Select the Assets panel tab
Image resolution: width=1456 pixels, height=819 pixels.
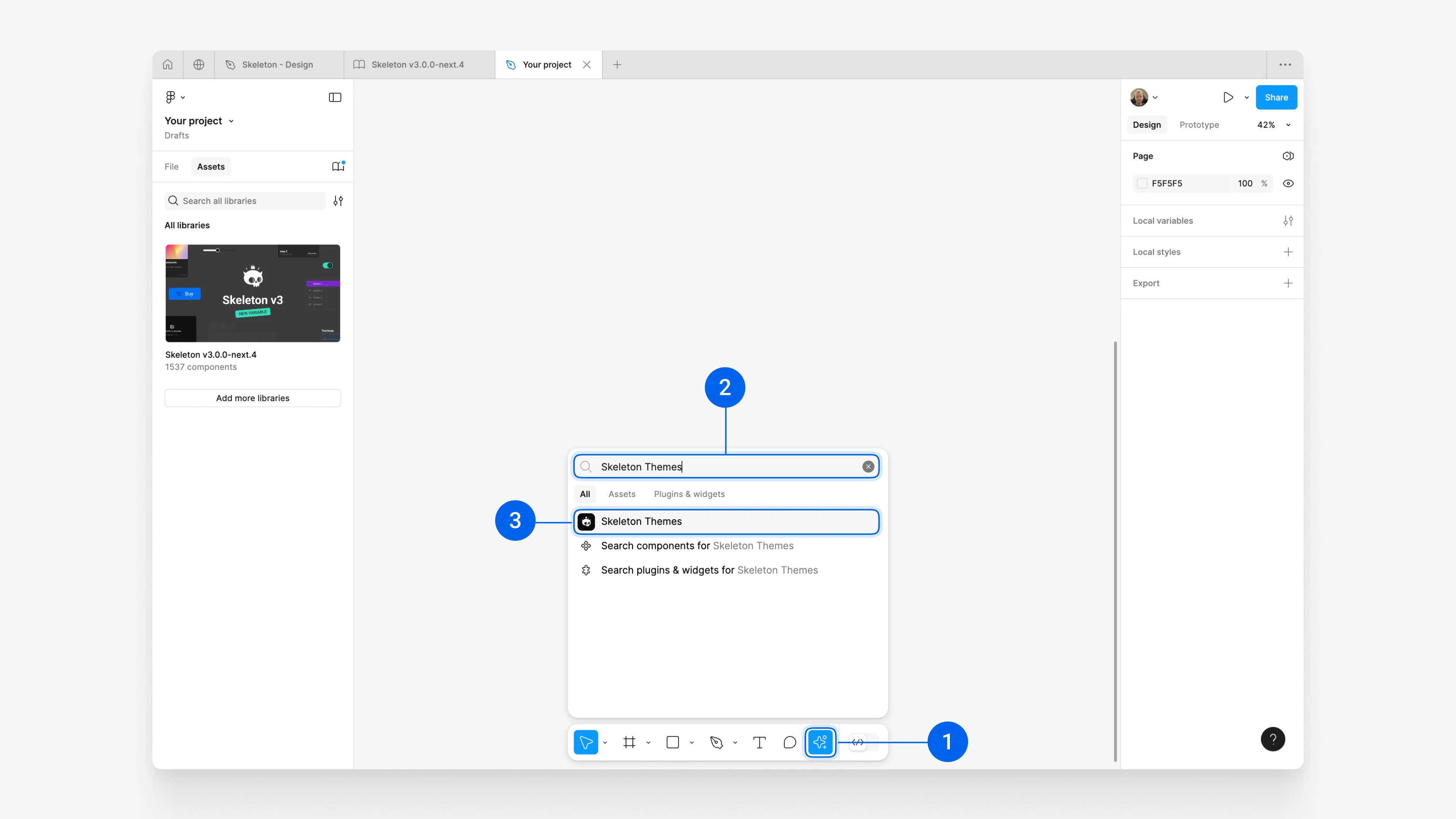point(211,166)
